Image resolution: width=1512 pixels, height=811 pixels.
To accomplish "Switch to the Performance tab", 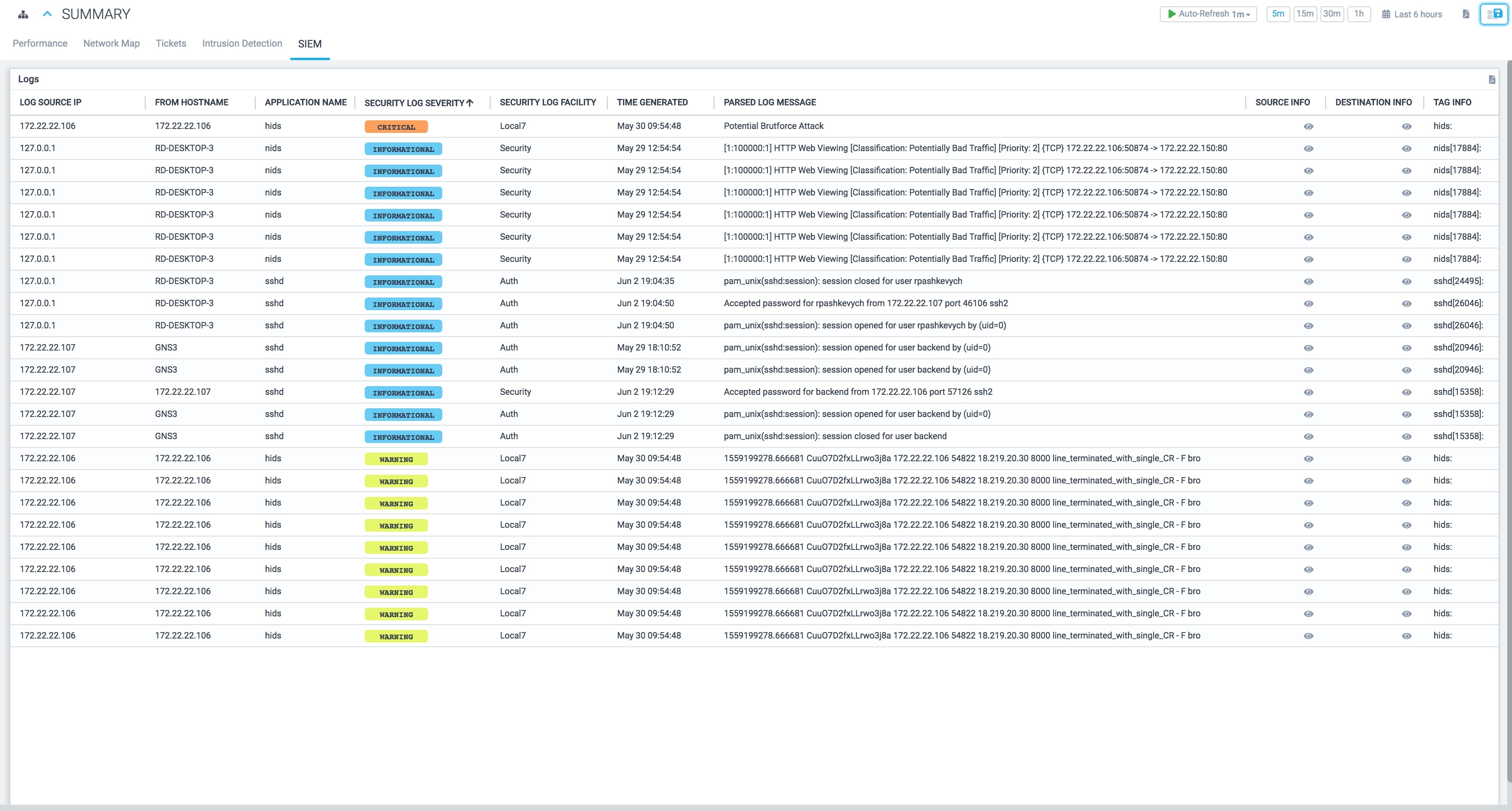I will [x=40, y=44].
